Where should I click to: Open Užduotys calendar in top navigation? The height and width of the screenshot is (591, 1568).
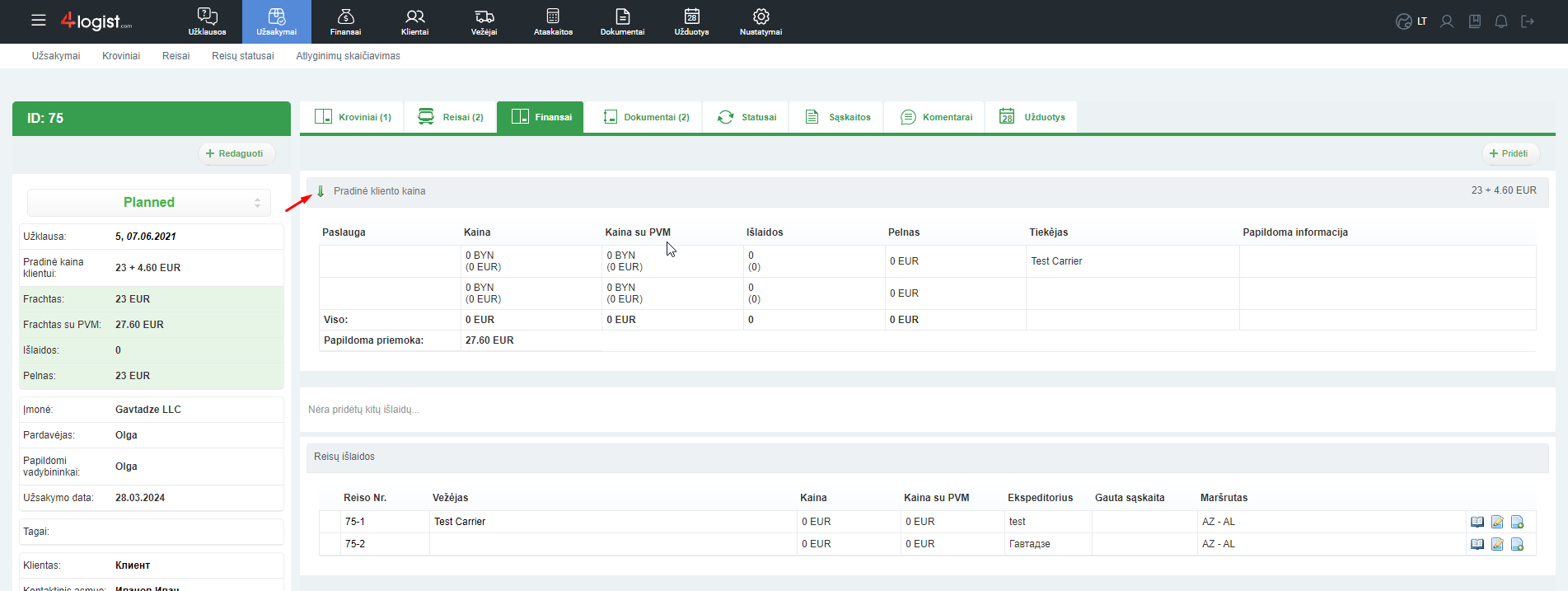[692, 21]
